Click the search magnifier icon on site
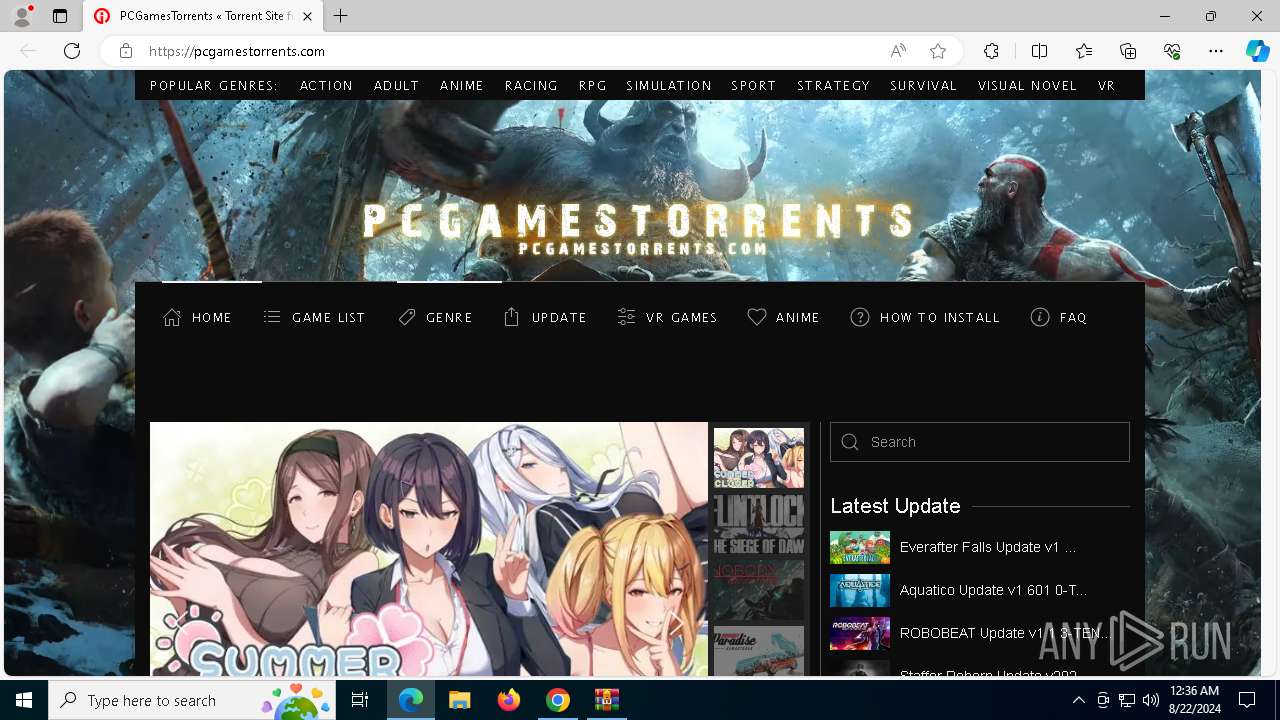1280x720 pixels. coord(850,442)
